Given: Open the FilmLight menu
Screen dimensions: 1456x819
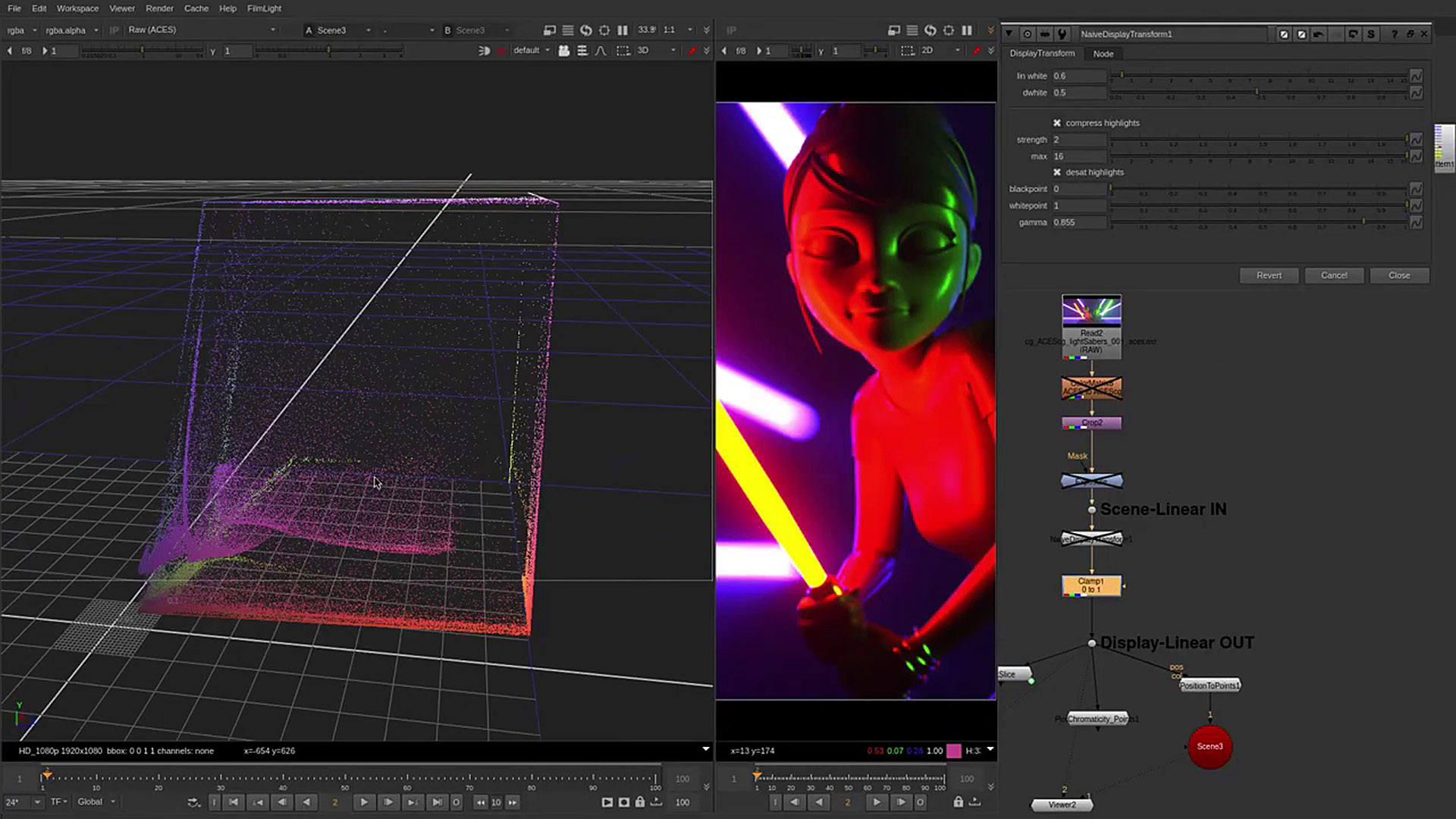Looking at the screenshot, I should [264, 8].
